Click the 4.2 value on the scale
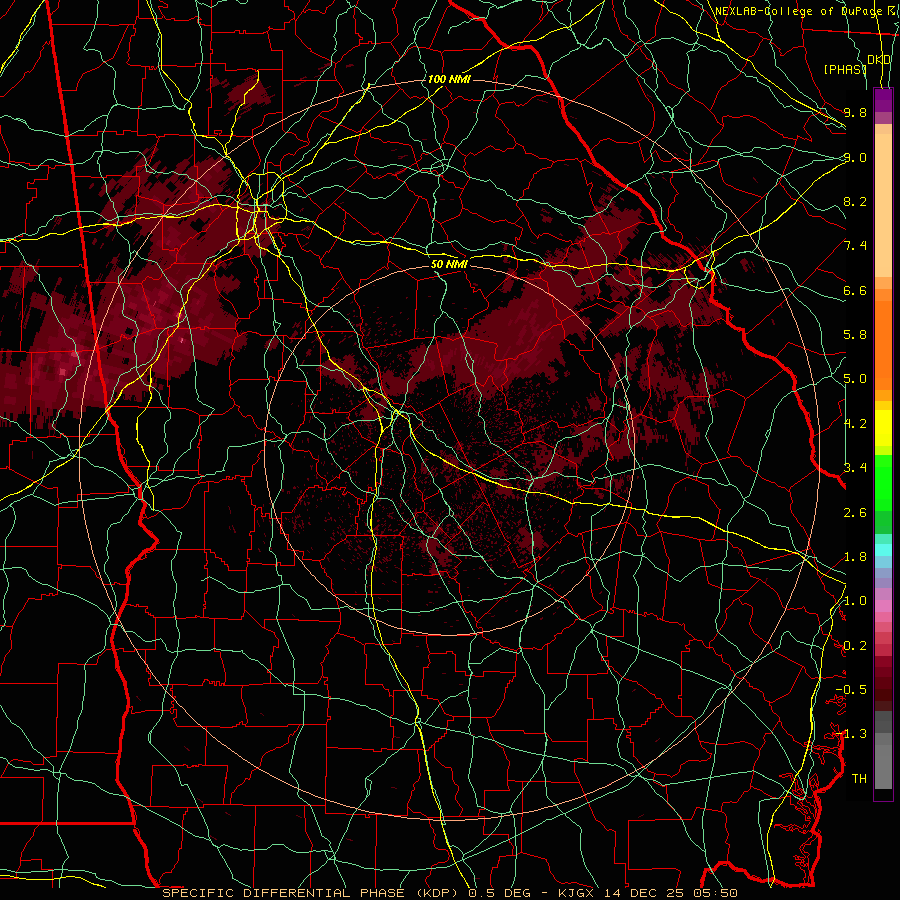Image resolution: width=900 pixels, height=900 pixels. pos(855,424)
